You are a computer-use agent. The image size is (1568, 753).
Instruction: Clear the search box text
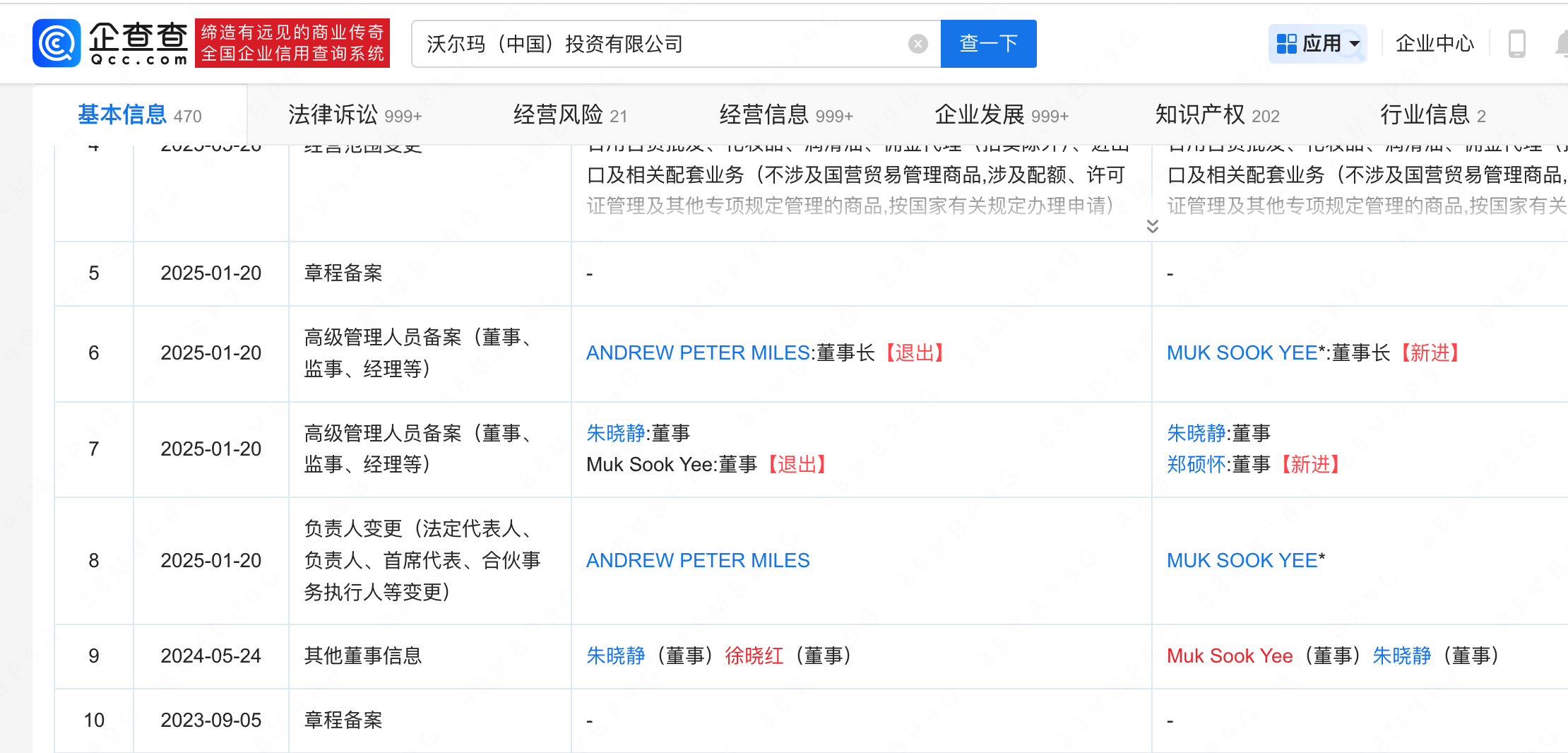pyautogui.click(x=917, y=44)
